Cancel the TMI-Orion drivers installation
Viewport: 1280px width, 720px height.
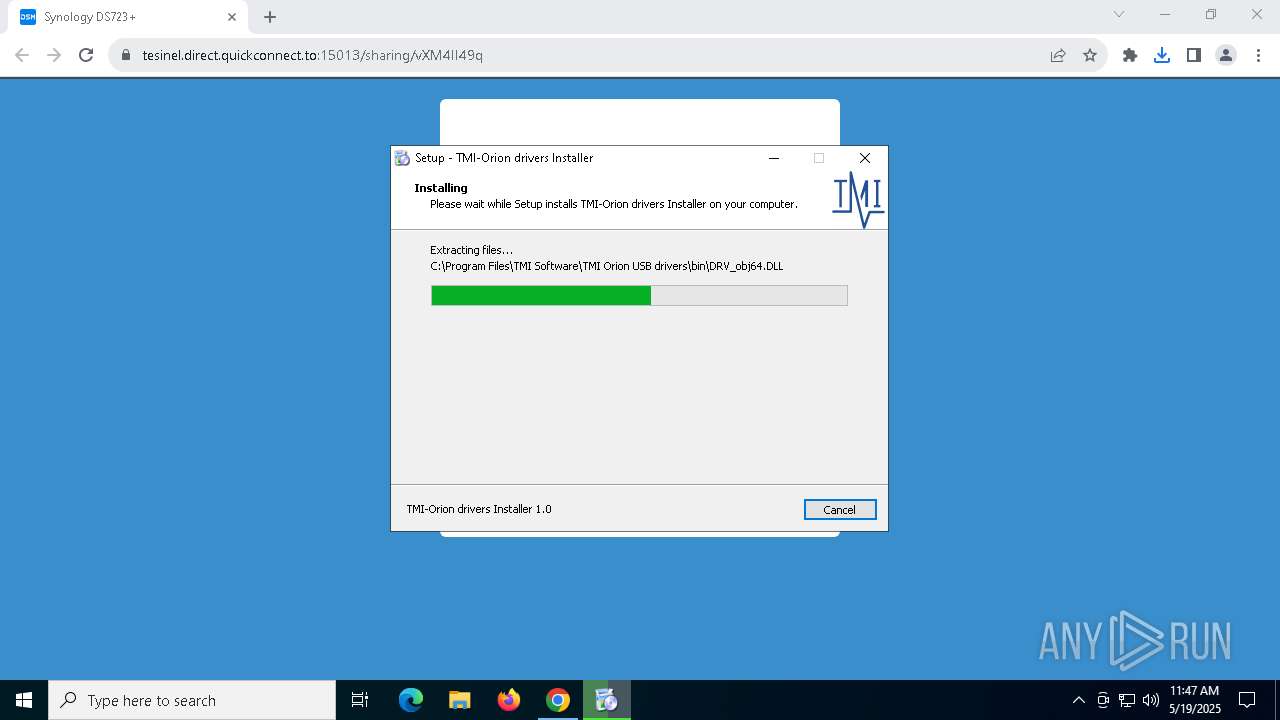click(x=840, y=509)
